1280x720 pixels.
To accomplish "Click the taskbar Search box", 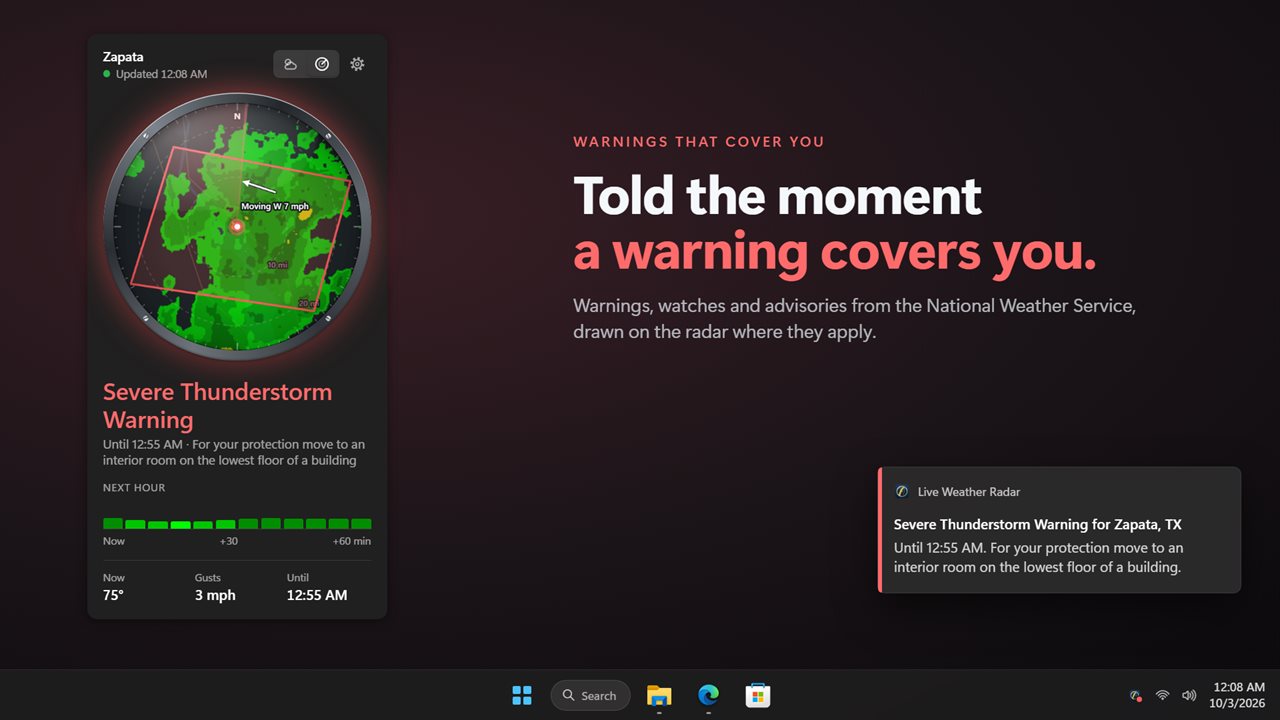I will tap(590, 695).
